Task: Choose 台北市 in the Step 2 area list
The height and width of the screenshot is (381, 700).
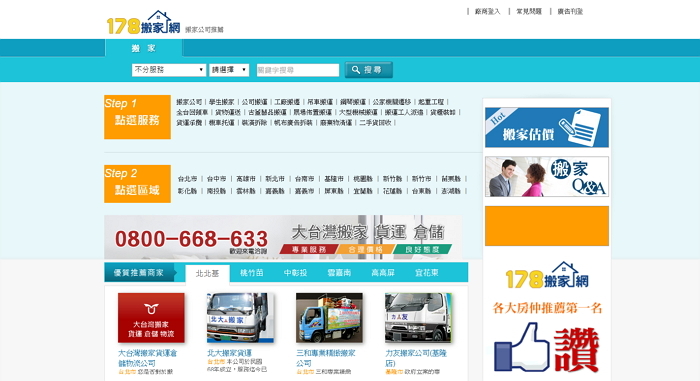Action: pyautogui.click(x=188, y=179)
